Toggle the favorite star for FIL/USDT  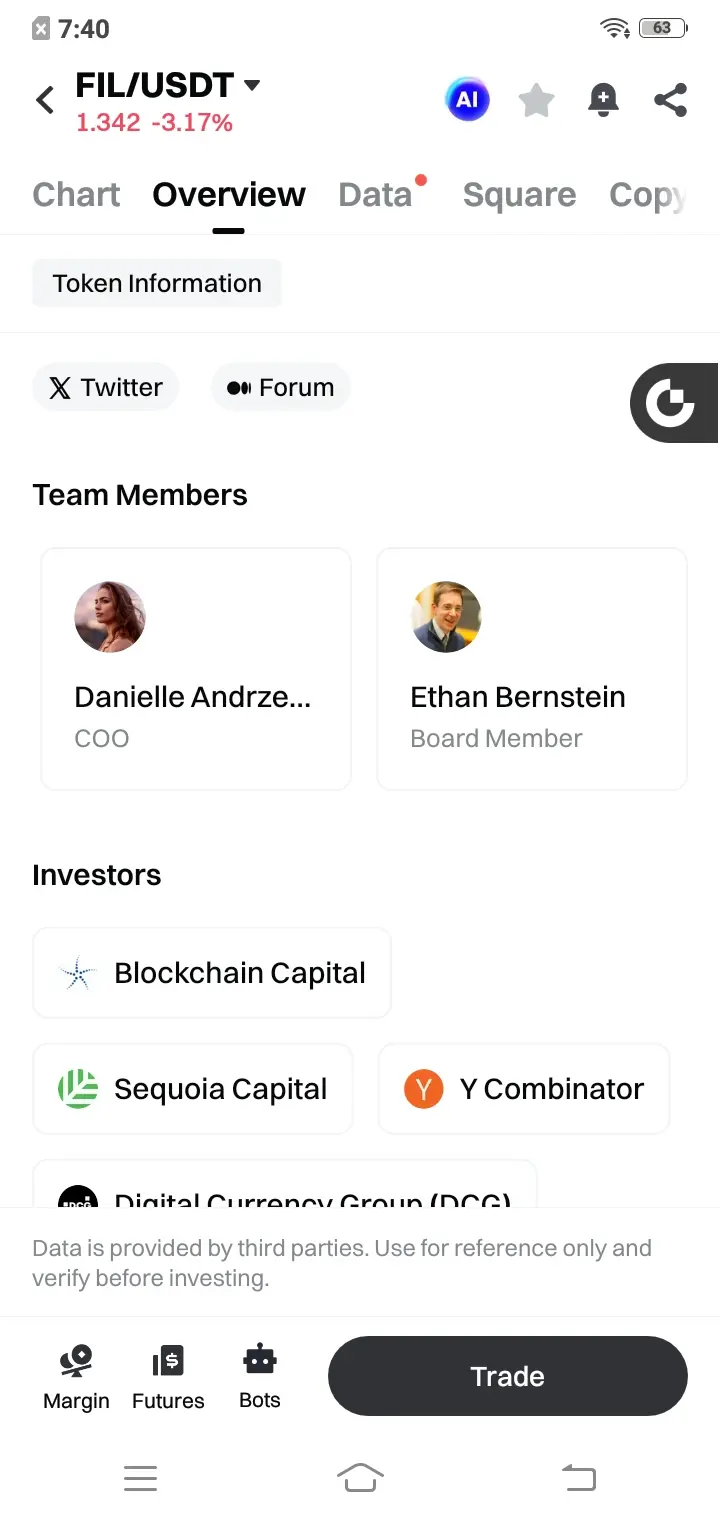(536, 100)
